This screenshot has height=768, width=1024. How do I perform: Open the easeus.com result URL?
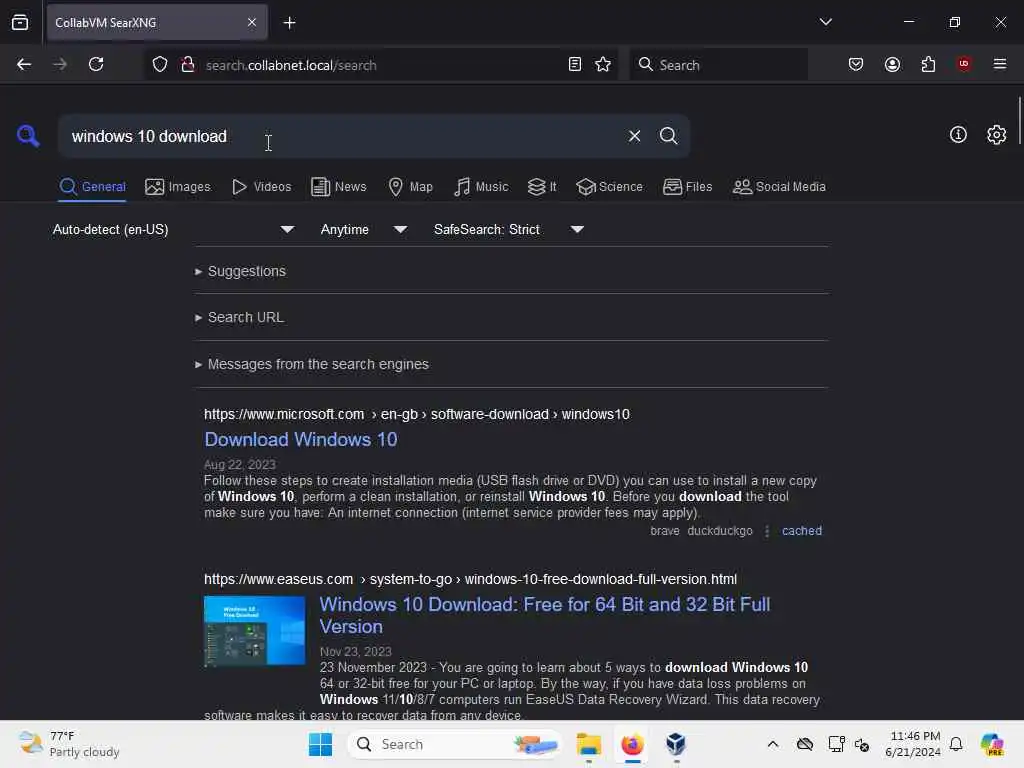[470, 579]
